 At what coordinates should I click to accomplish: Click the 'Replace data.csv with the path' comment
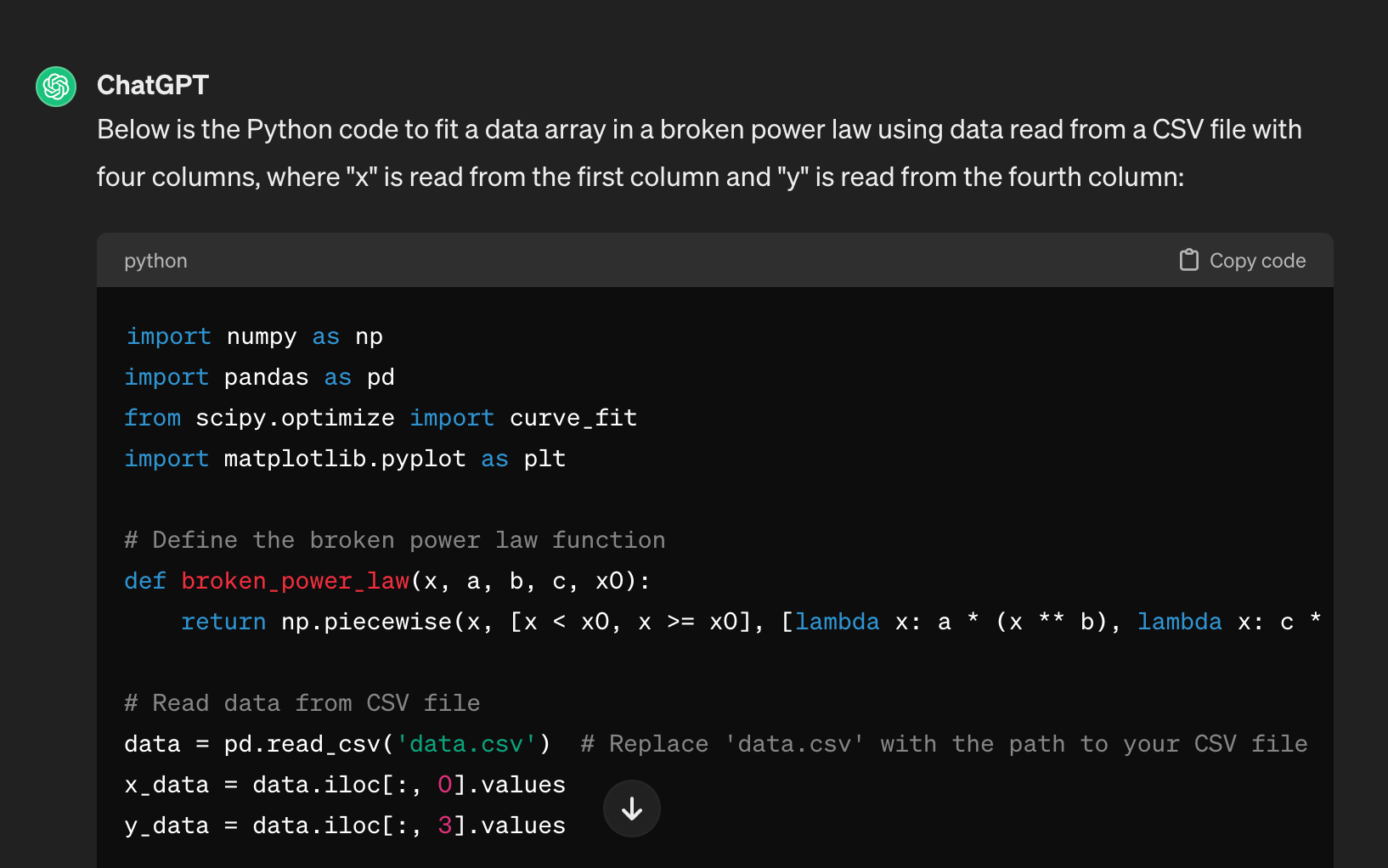coord(945,744)
